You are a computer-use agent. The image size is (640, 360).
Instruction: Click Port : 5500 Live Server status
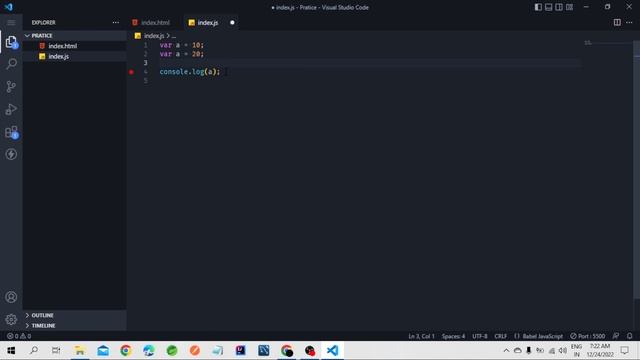[x=588, y=336]
